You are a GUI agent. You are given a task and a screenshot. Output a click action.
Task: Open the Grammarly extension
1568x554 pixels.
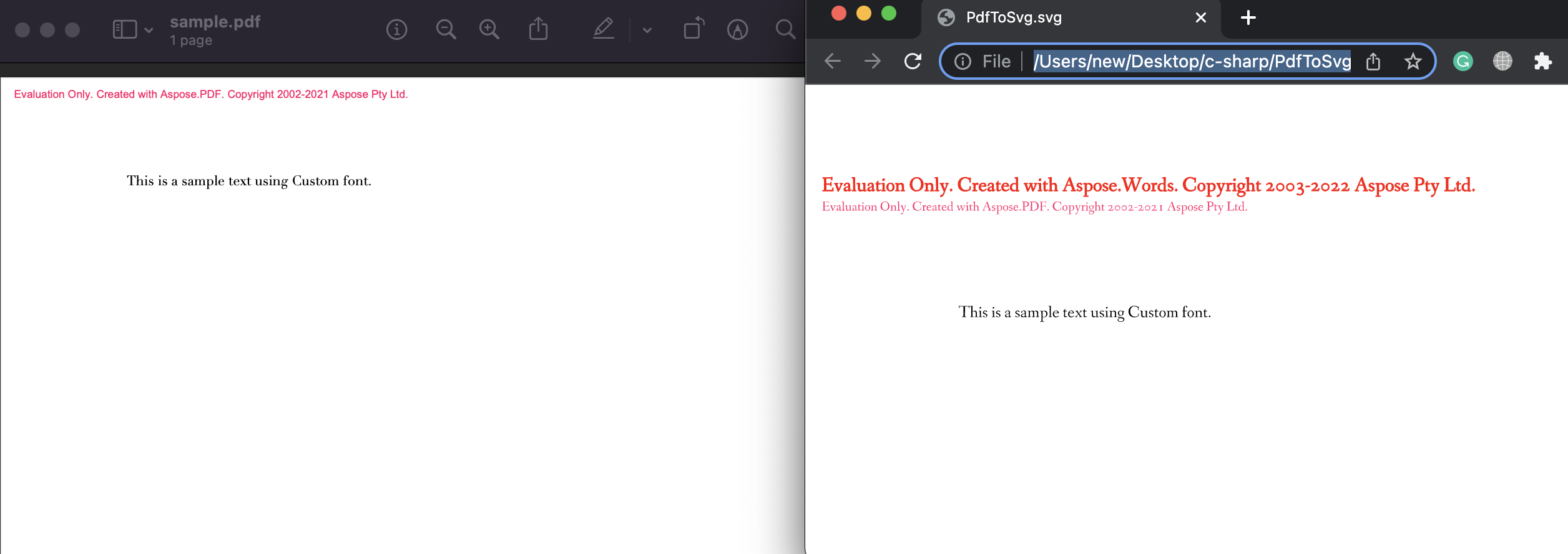pyautogui.click(x=1463, y=61)
